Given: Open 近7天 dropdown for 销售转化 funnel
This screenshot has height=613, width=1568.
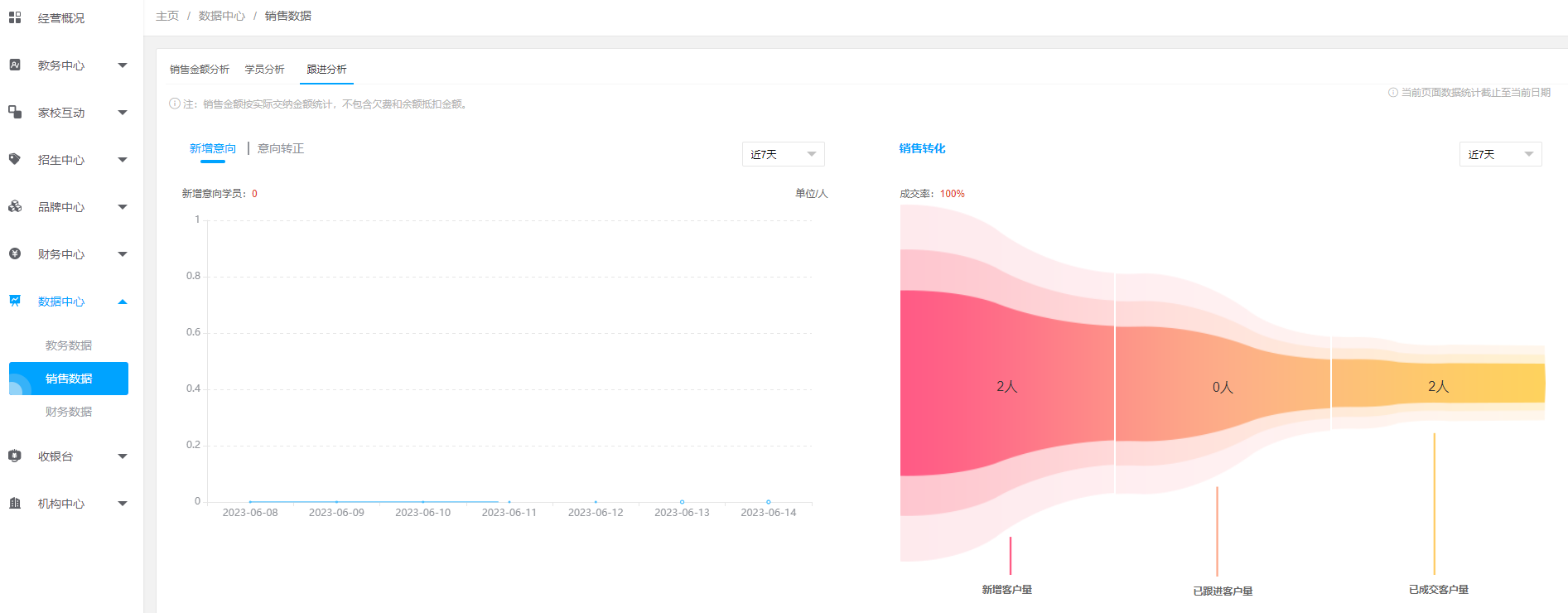Looking at the screenshot, I should [x=1500, y=154].
